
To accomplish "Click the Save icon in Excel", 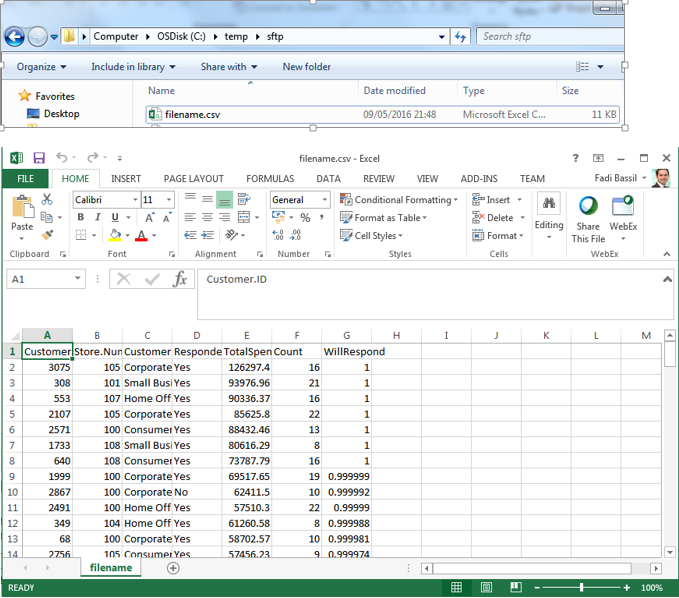I will (x=39, y=158).
